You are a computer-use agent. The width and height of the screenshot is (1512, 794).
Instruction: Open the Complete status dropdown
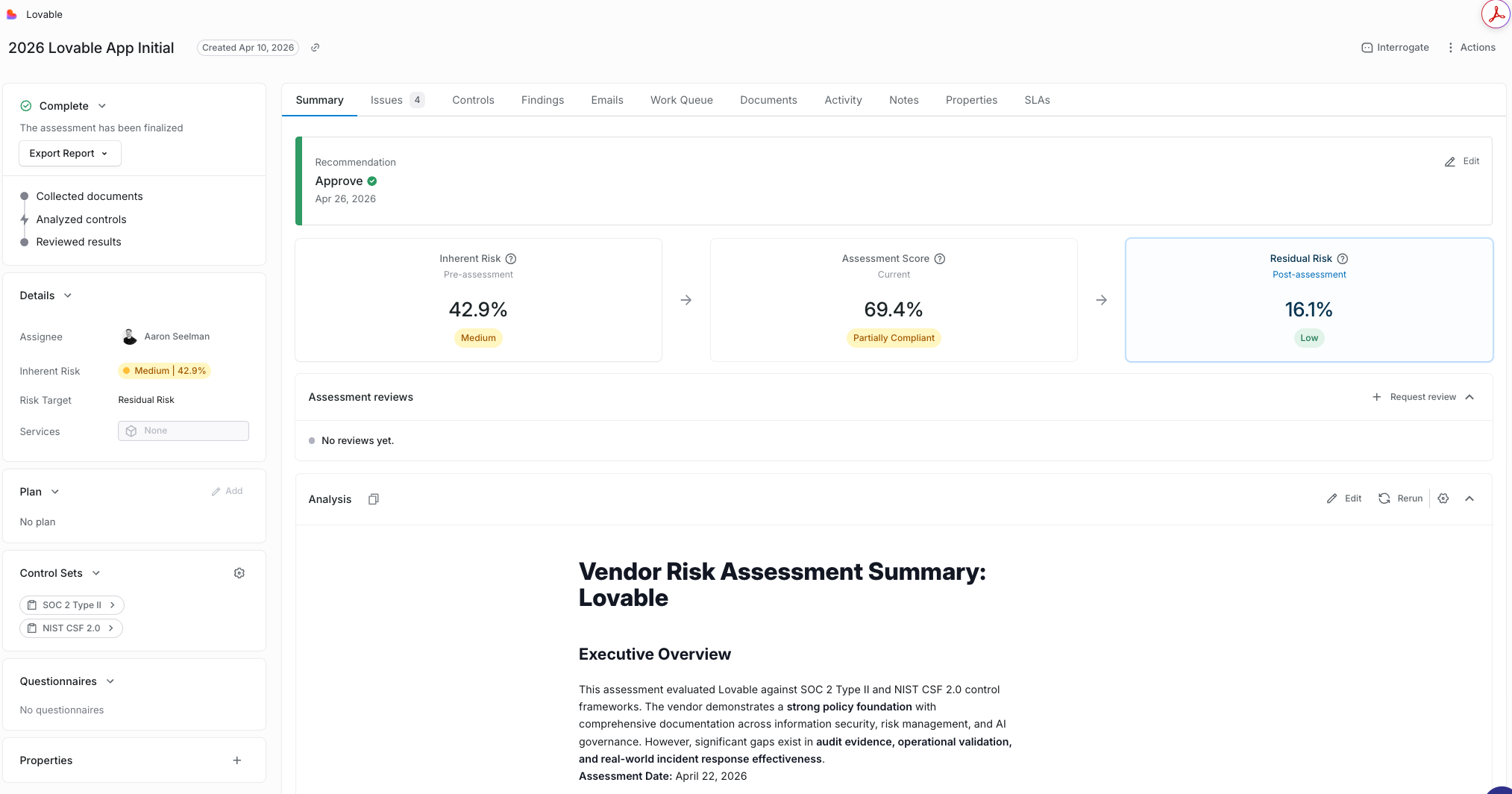tap(102, 106)
